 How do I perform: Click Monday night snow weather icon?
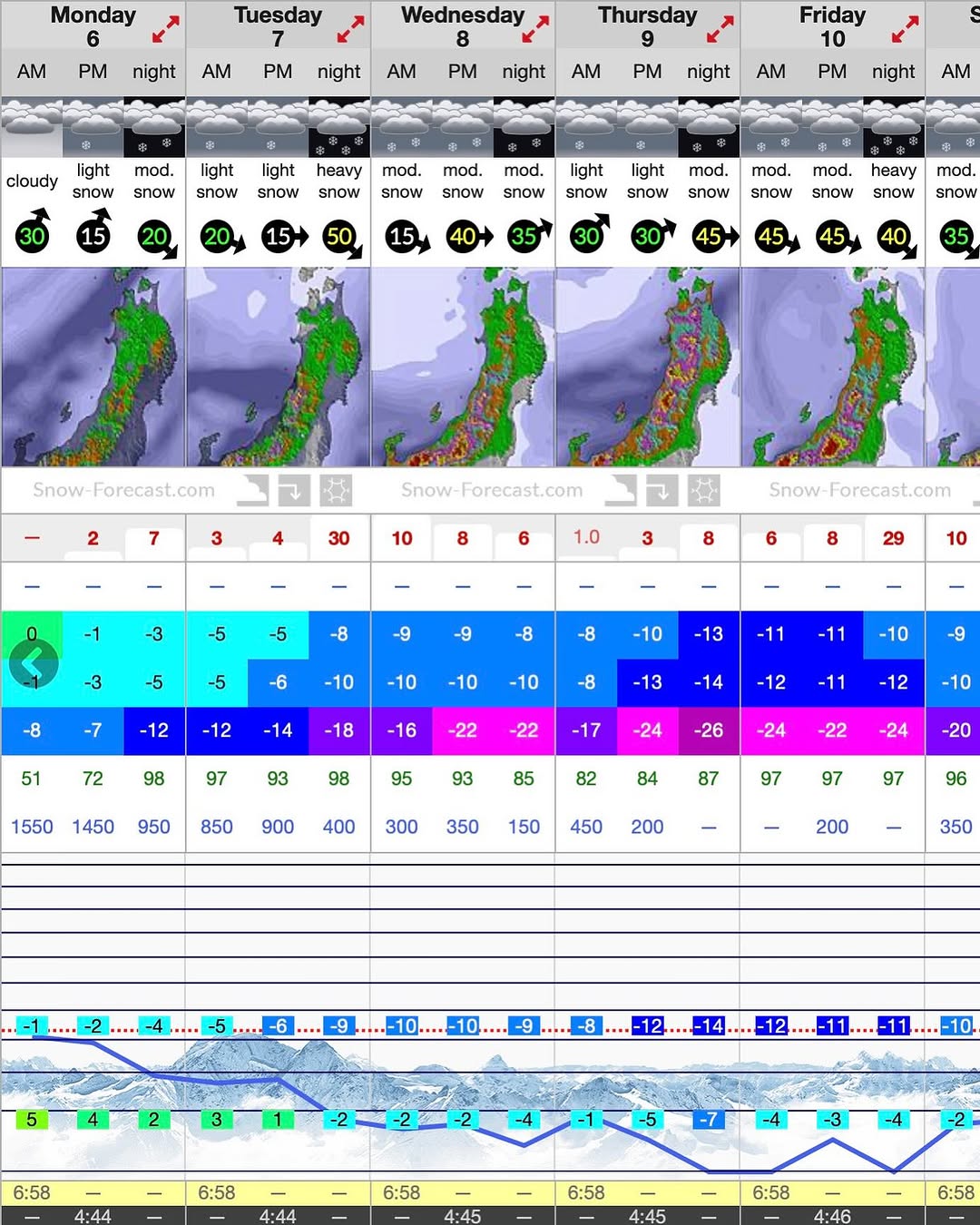tap(154, 127)
